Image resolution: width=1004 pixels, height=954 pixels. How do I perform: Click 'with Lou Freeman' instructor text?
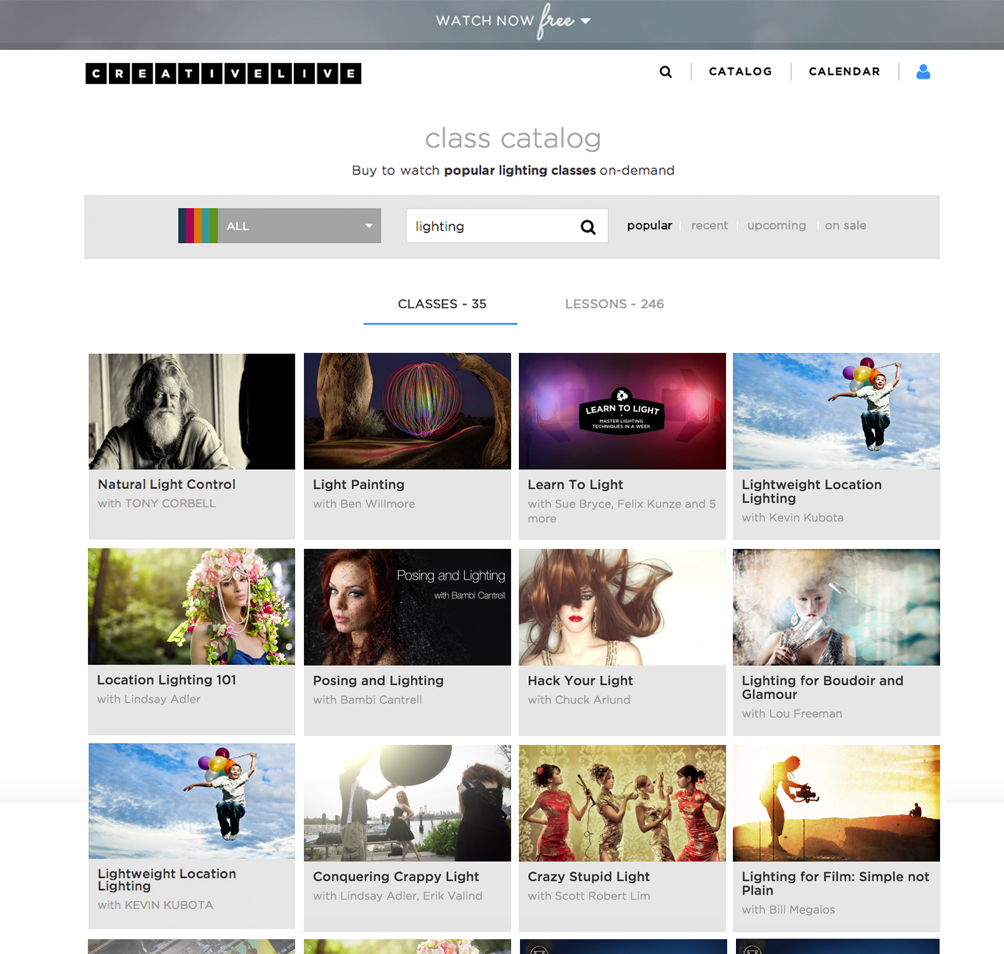tap(792, 713)
